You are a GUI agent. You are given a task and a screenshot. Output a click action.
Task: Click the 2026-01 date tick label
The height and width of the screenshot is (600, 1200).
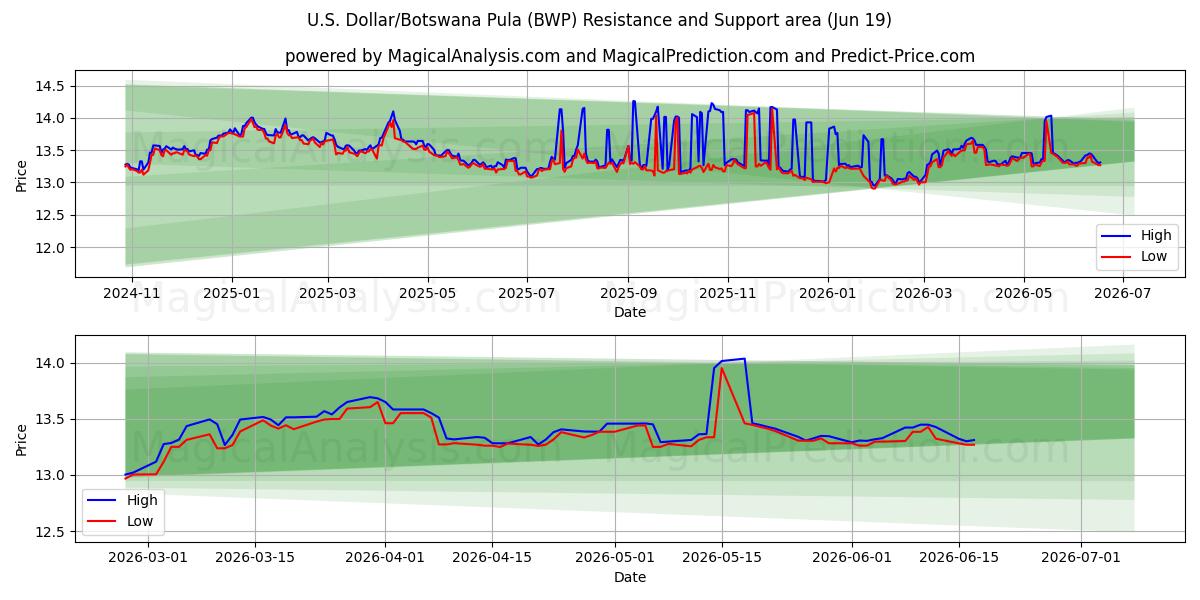click(827, 293)
